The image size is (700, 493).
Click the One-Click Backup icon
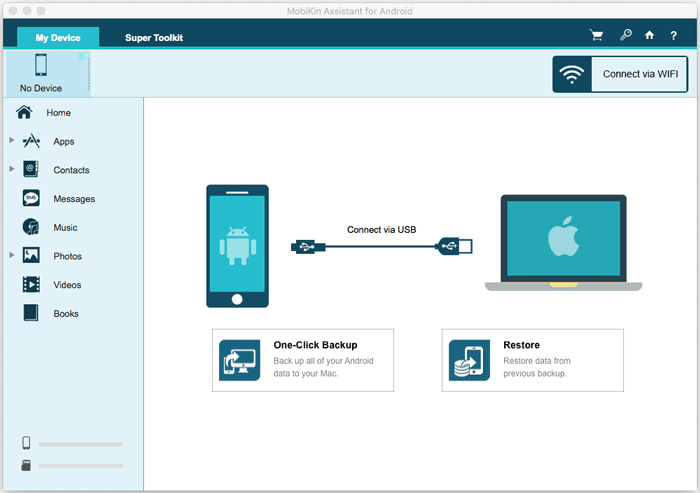click(x=240, y=360)
